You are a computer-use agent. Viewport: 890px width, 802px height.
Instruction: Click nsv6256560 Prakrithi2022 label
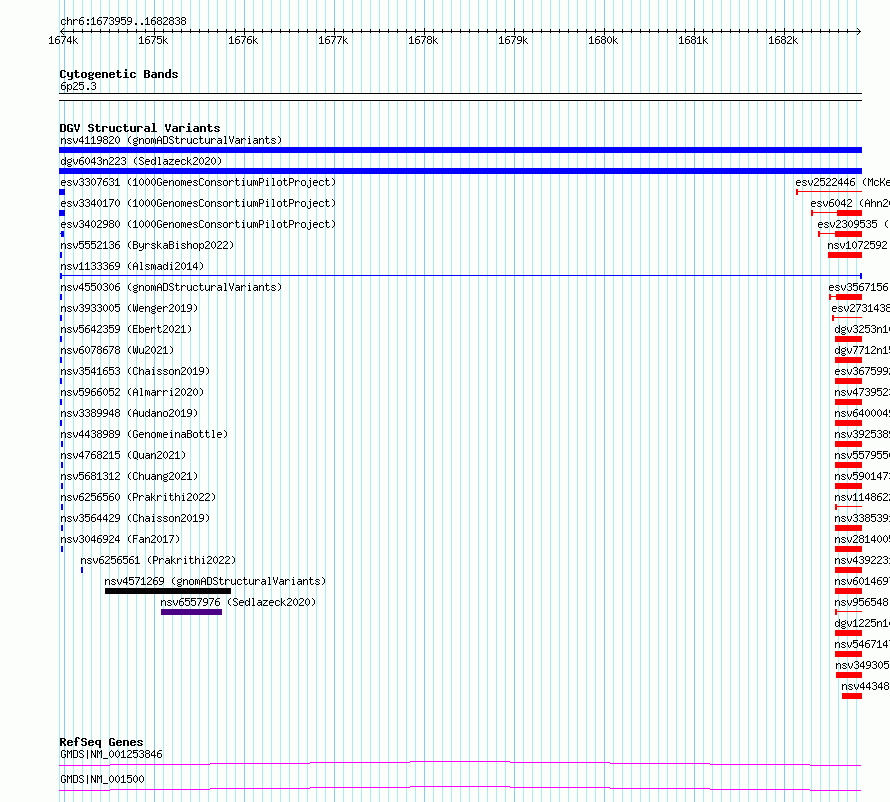click(x=138, y=497)
